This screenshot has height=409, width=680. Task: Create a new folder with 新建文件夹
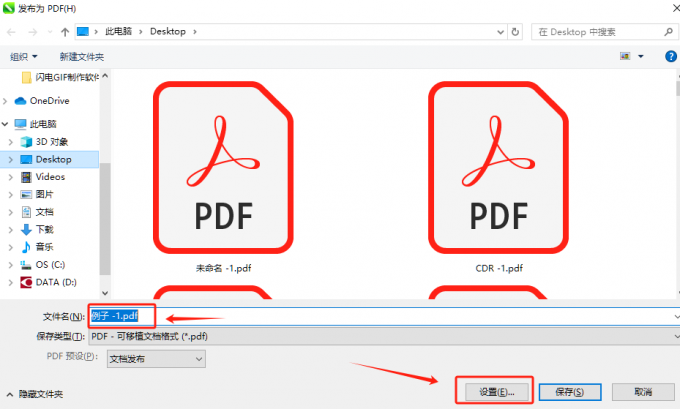82,57
